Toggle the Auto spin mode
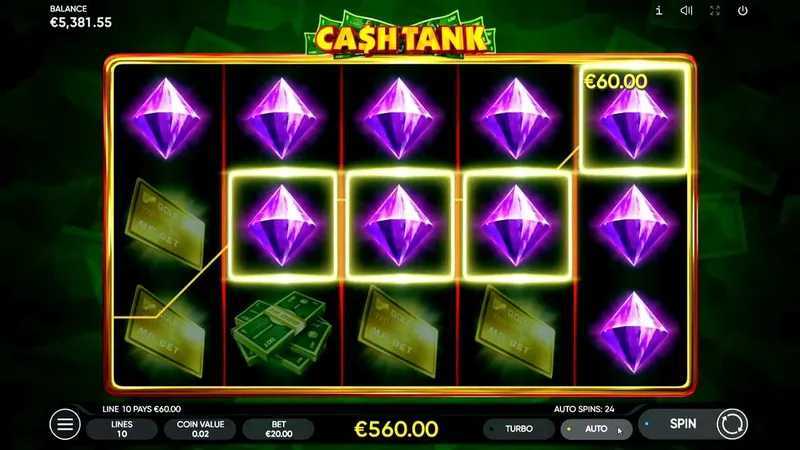The width and height of the screenshot is (800, 450). (596, 429)
